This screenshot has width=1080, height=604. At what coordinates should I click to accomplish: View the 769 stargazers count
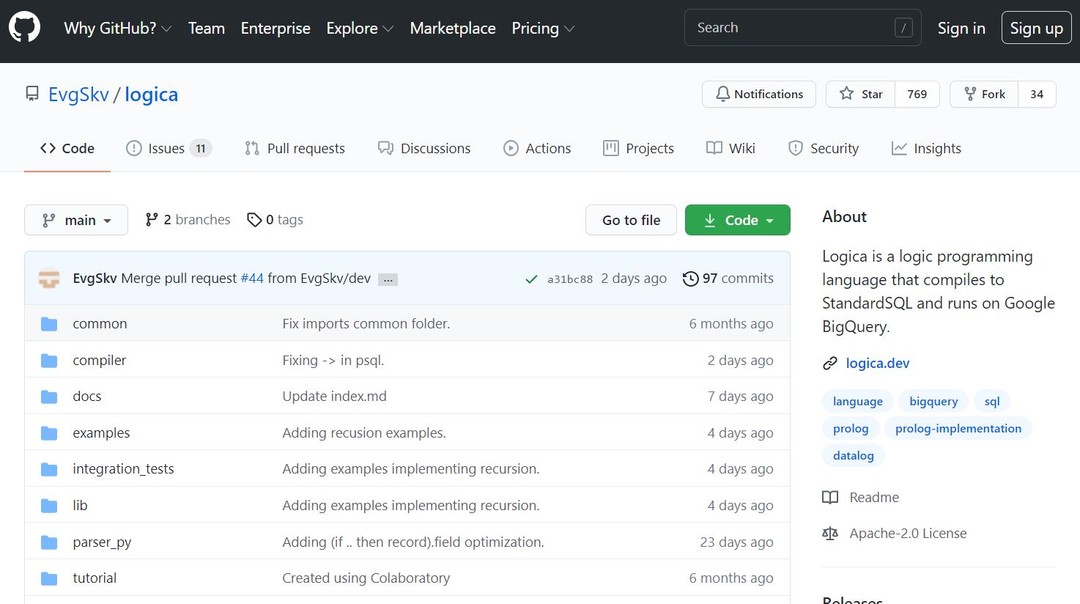point(917,94)
